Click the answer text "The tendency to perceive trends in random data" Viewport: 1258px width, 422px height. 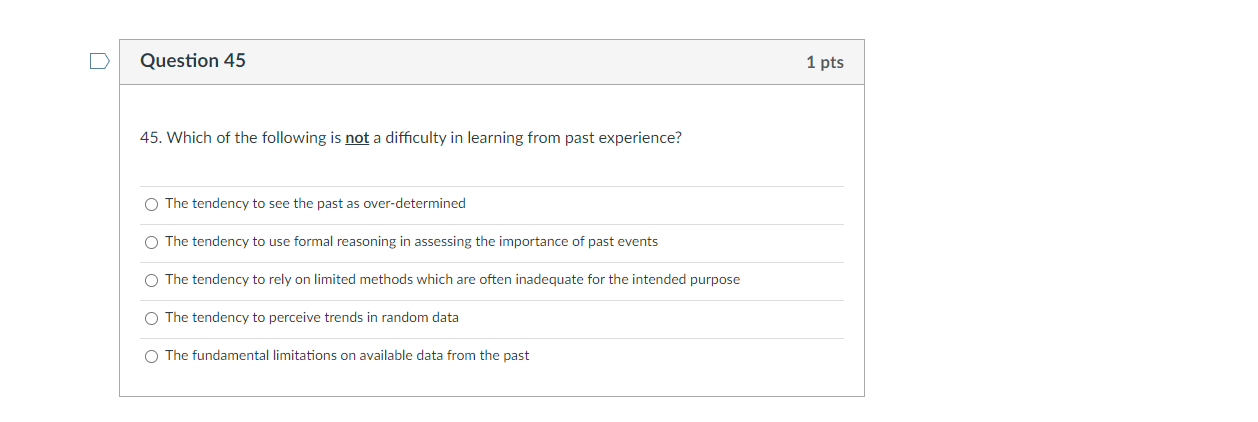click(x=312, y=318)
